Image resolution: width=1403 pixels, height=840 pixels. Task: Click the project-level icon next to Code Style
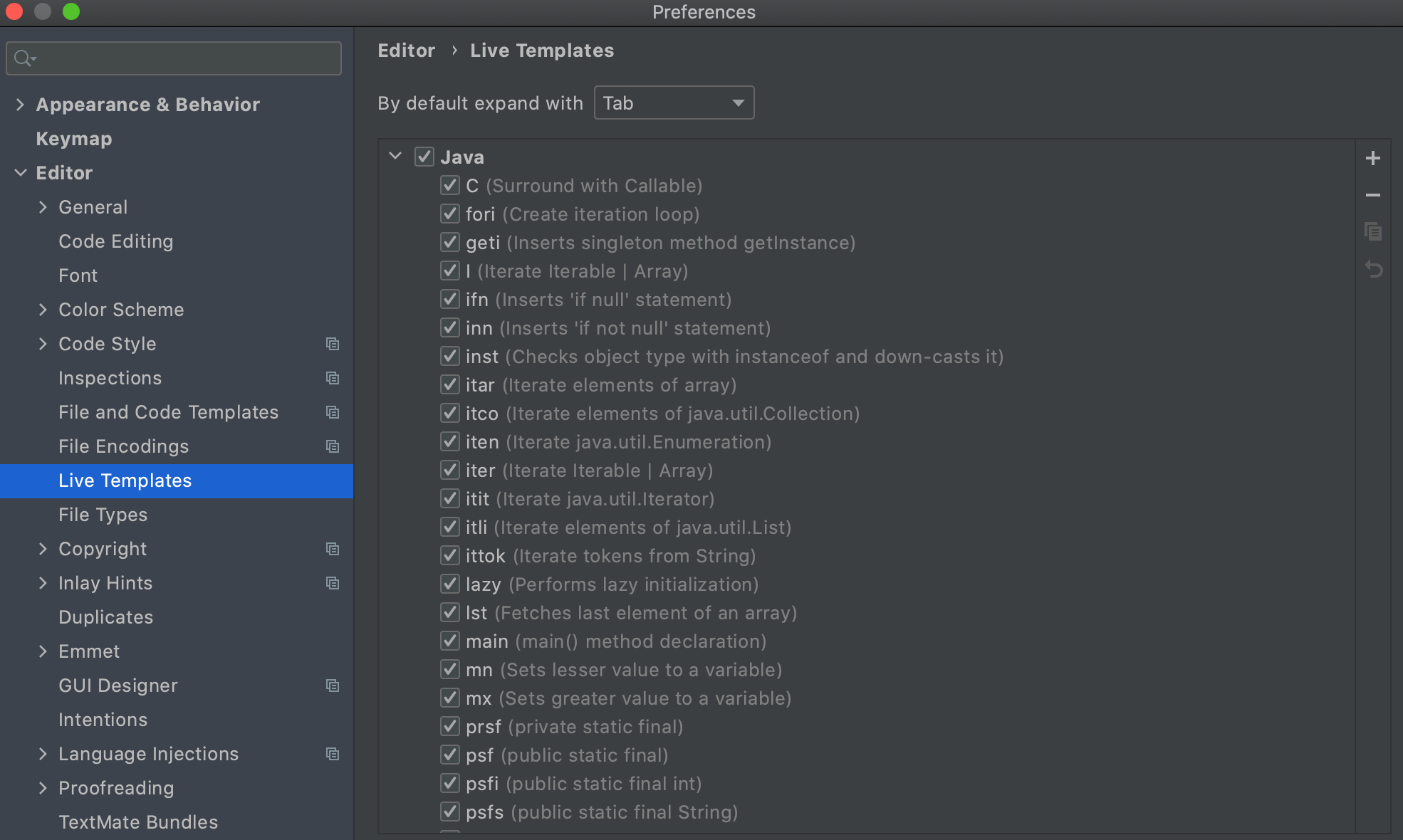(333, 344)
